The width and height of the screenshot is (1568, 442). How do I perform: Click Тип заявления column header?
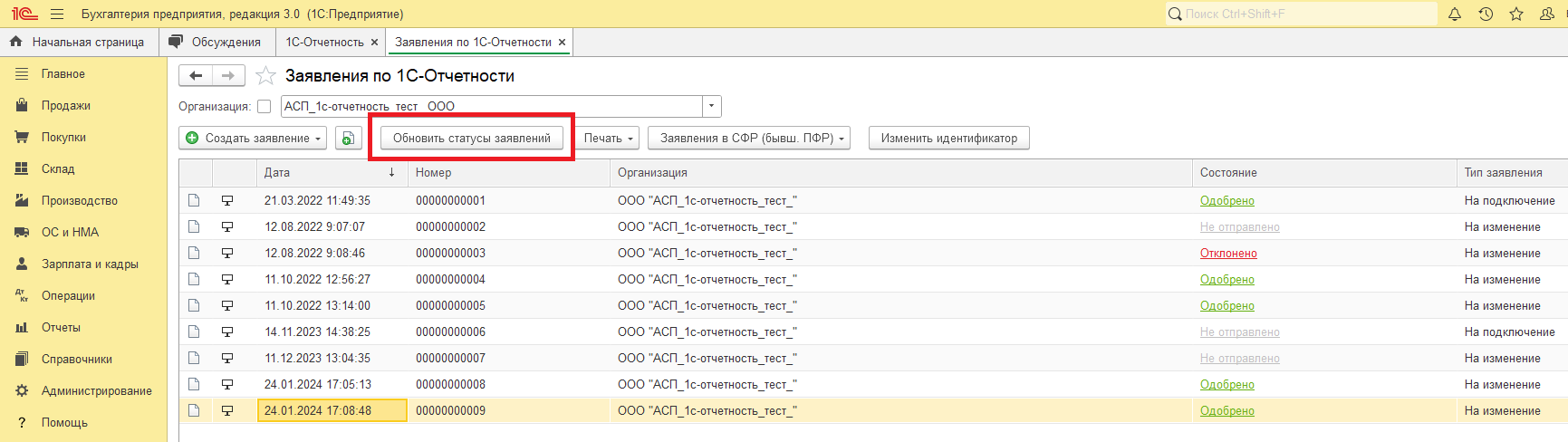1512,172
